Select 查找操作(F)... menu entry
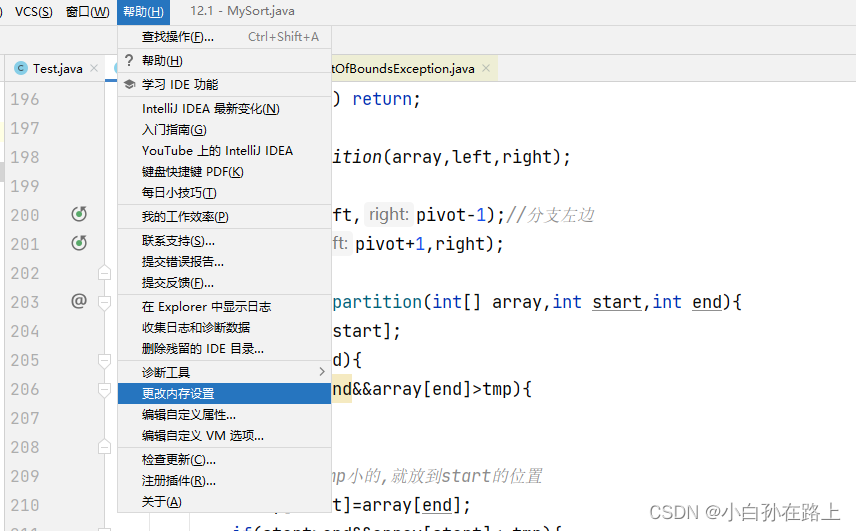This screenshot has width=856, height=531. [224, 37]
